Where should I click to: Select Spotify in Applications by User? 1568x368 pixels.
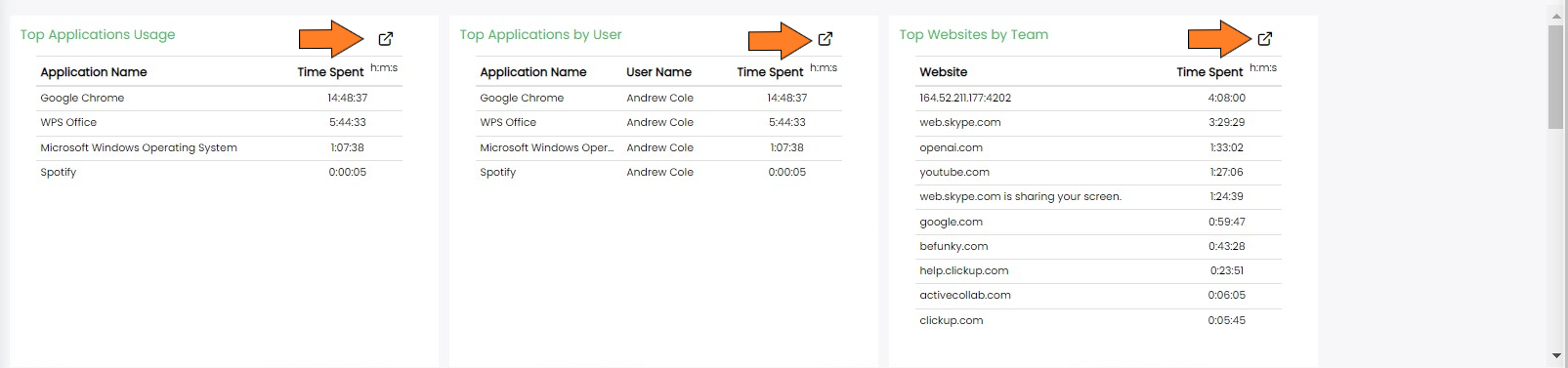tap(498, 172)
